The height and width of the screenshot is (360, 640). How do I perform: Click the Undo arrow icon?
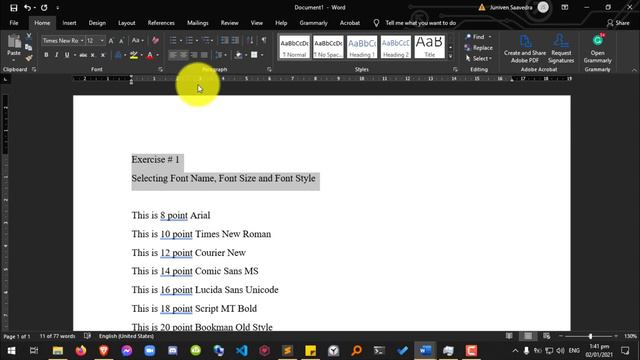pyautogui.click(x=27, y=8)
